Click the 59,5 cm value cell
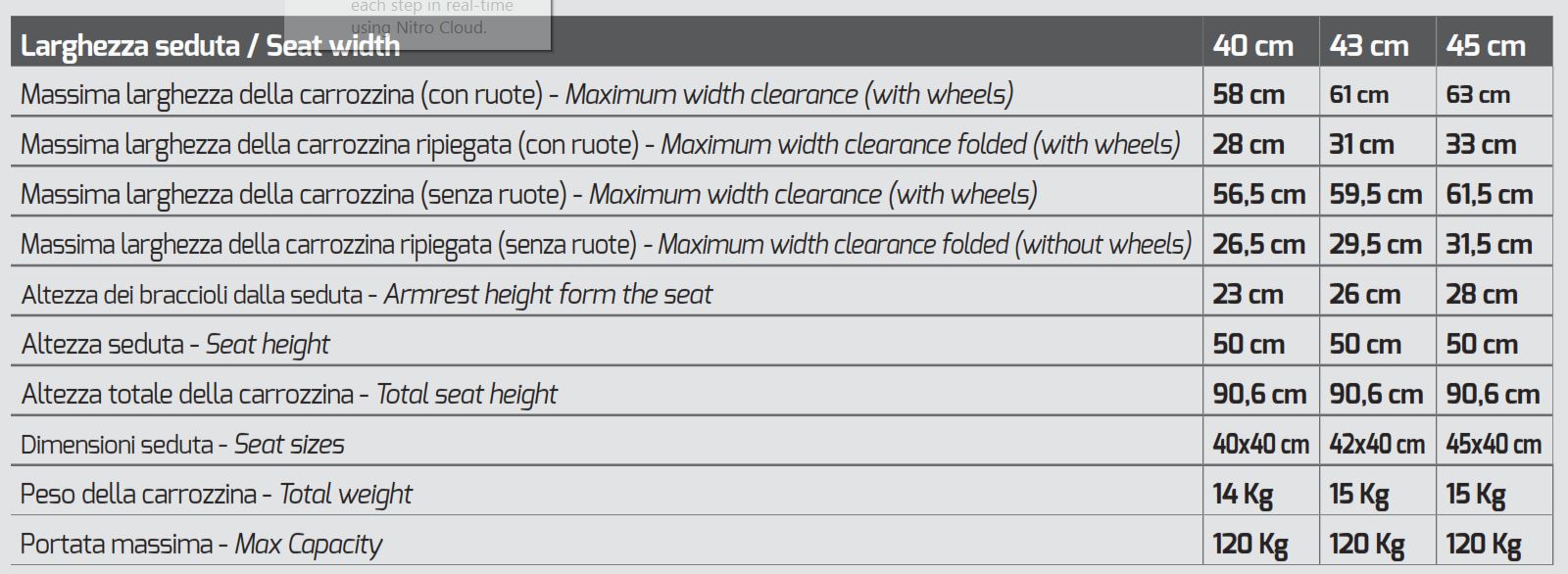The height and width of the screenshot is (574, 1568). pyautogui.click(x=1375, y=195)
